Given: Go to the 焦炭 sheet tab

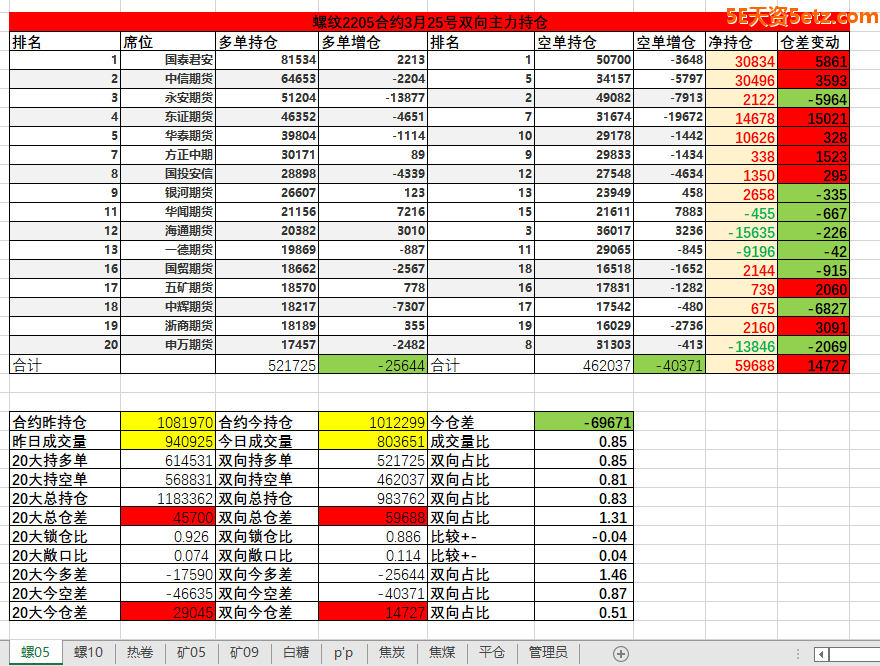Looking at the screenshot, I should tap(392, 653).
